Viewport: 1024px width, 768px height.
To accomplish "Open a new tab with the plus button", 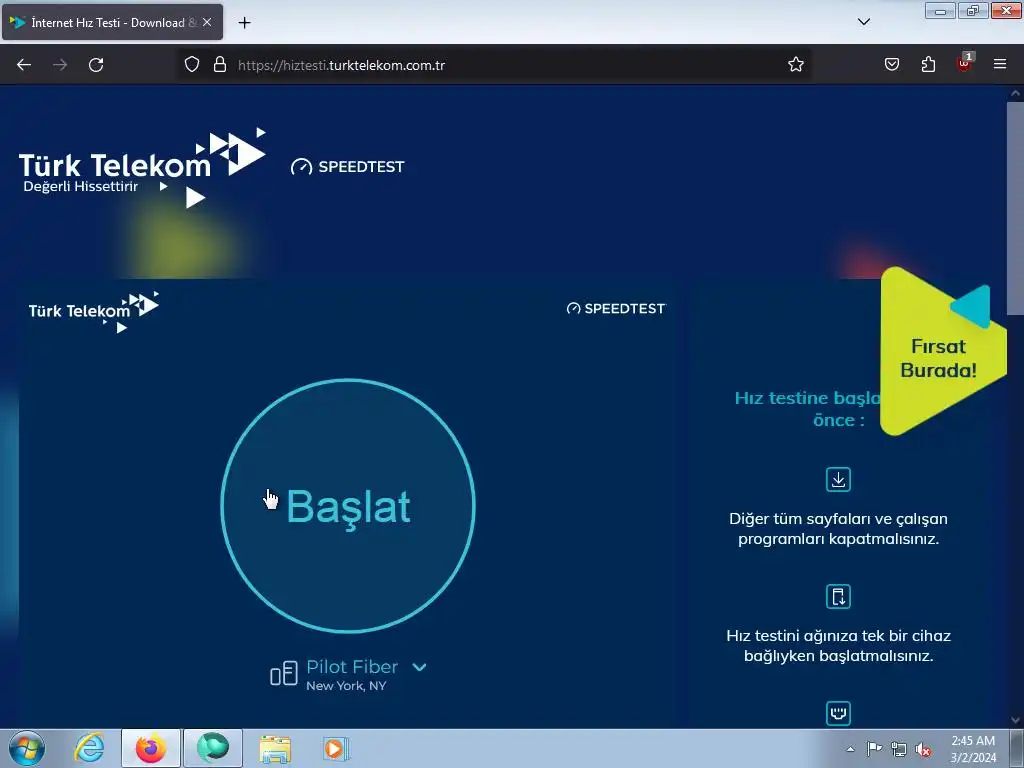I will [244, 23].
